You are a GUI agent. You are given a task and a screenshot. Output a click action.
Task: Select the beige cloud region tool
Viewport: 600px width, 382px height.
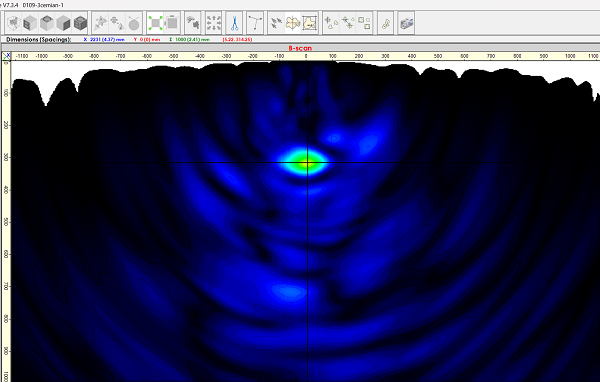point(293,23)
